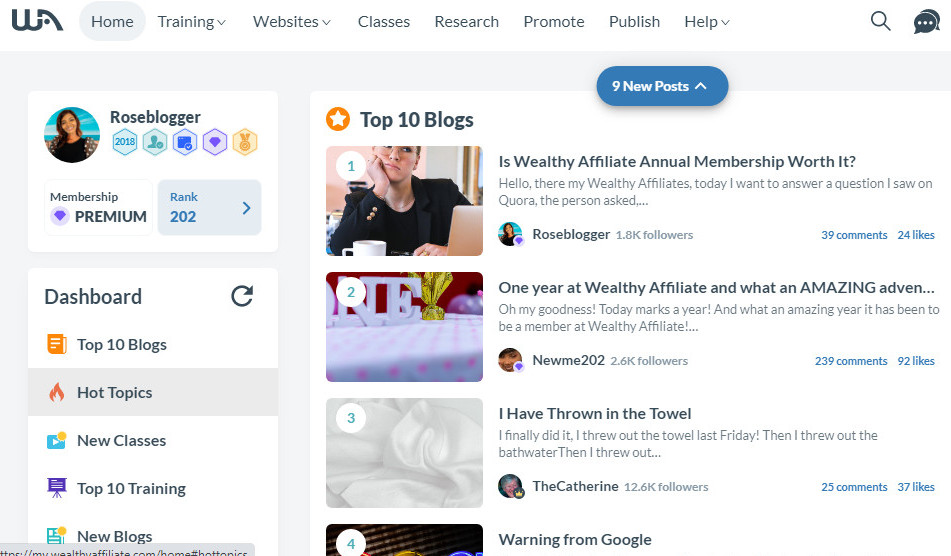The height and width of the screenshot is (556, 951).
Task: Open the Research menu item
Action: pos(466,21)
